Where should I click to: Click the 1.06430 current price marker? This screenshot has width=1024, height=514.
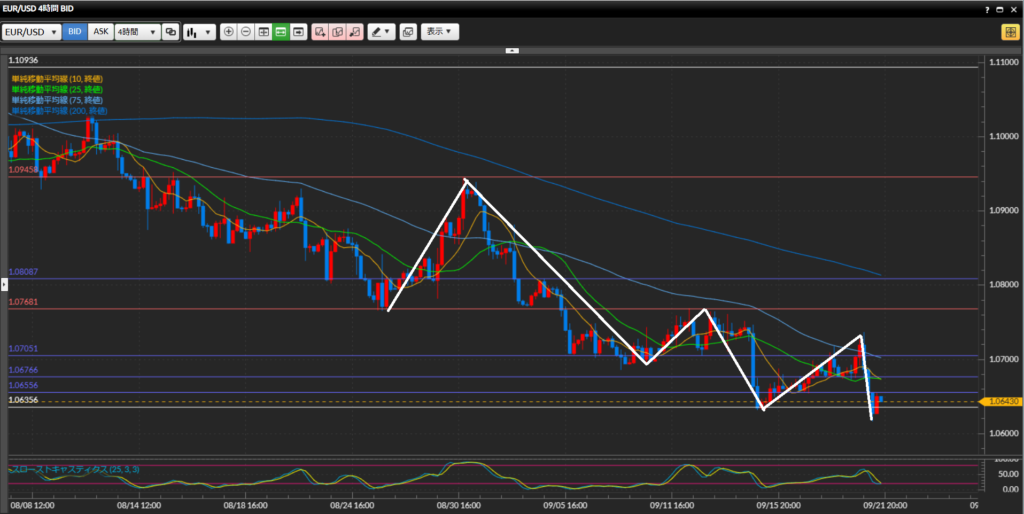[1003, 401]
